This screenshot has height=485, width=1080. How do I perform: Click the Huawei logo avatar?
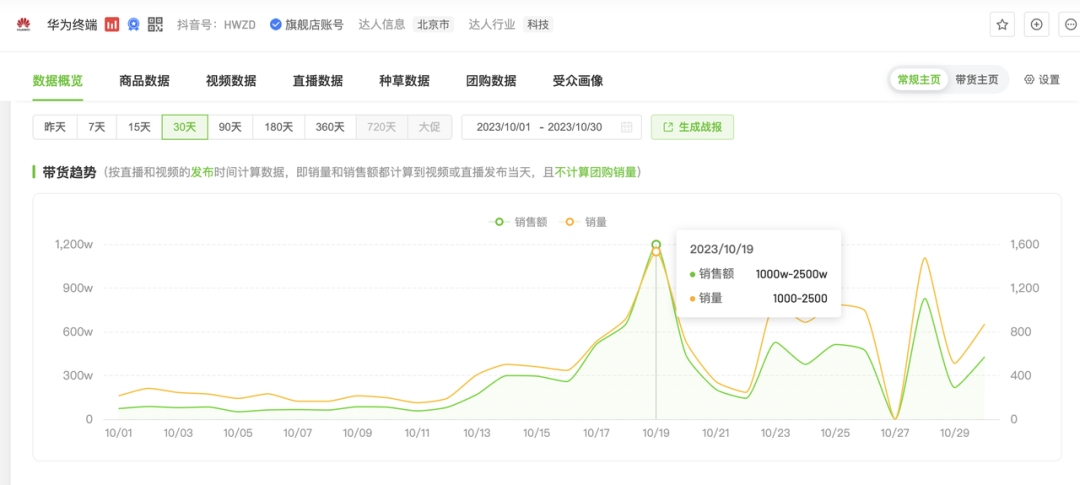pyautogui.click(x=23, y=24)
